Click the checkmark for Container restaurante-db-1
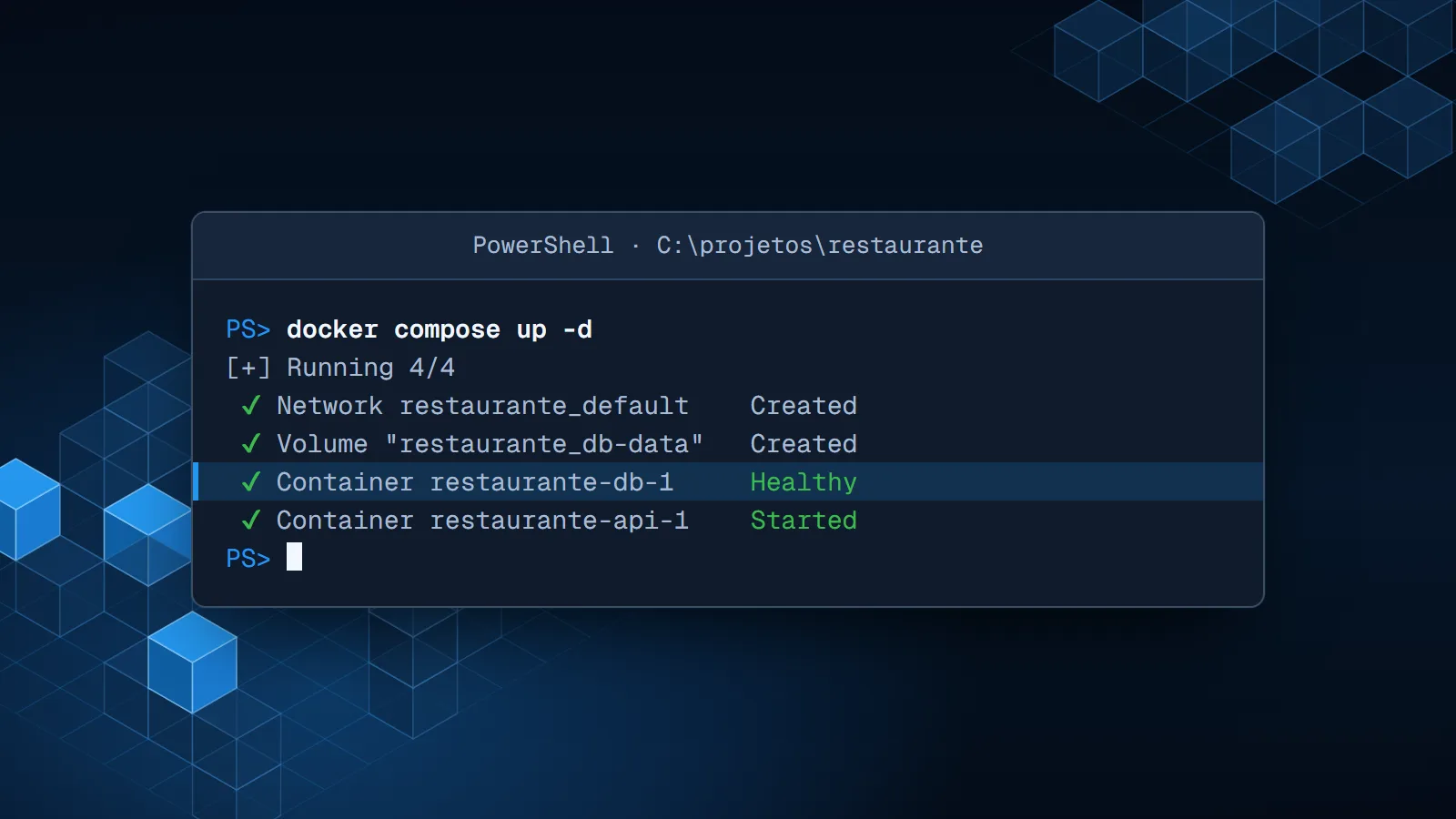The height and width of the screenshot is (819, 1456). (251, 482)
